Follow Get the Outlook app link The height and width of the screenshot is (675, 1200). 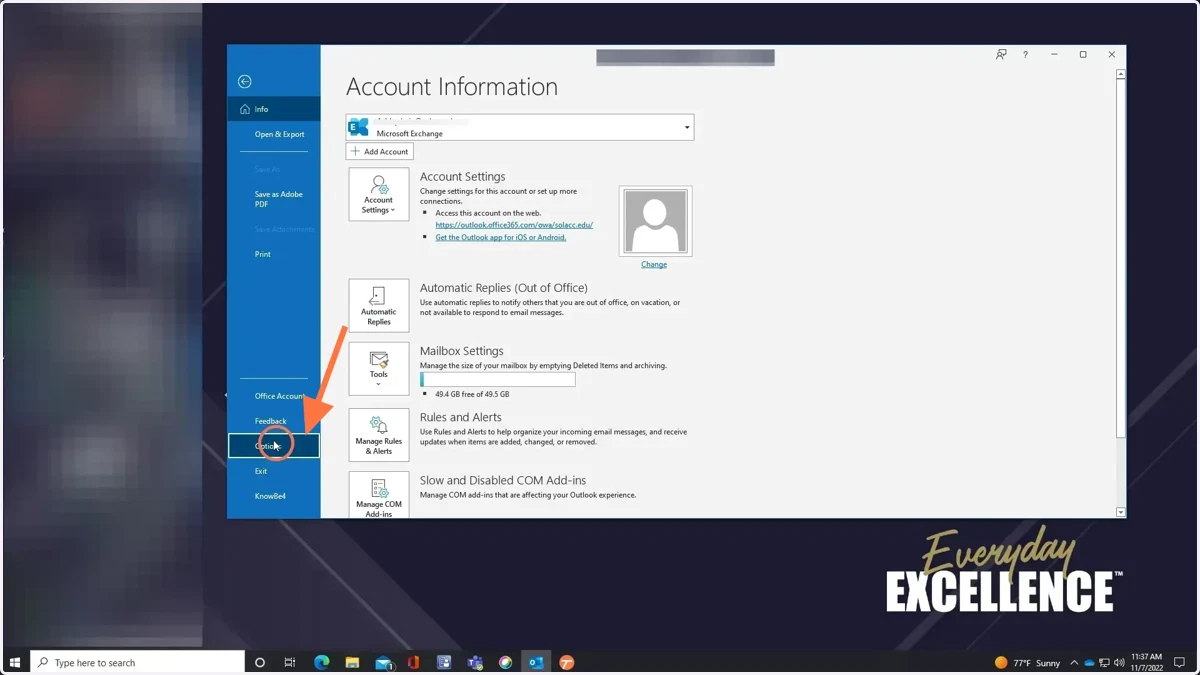[x=501, y=237]
